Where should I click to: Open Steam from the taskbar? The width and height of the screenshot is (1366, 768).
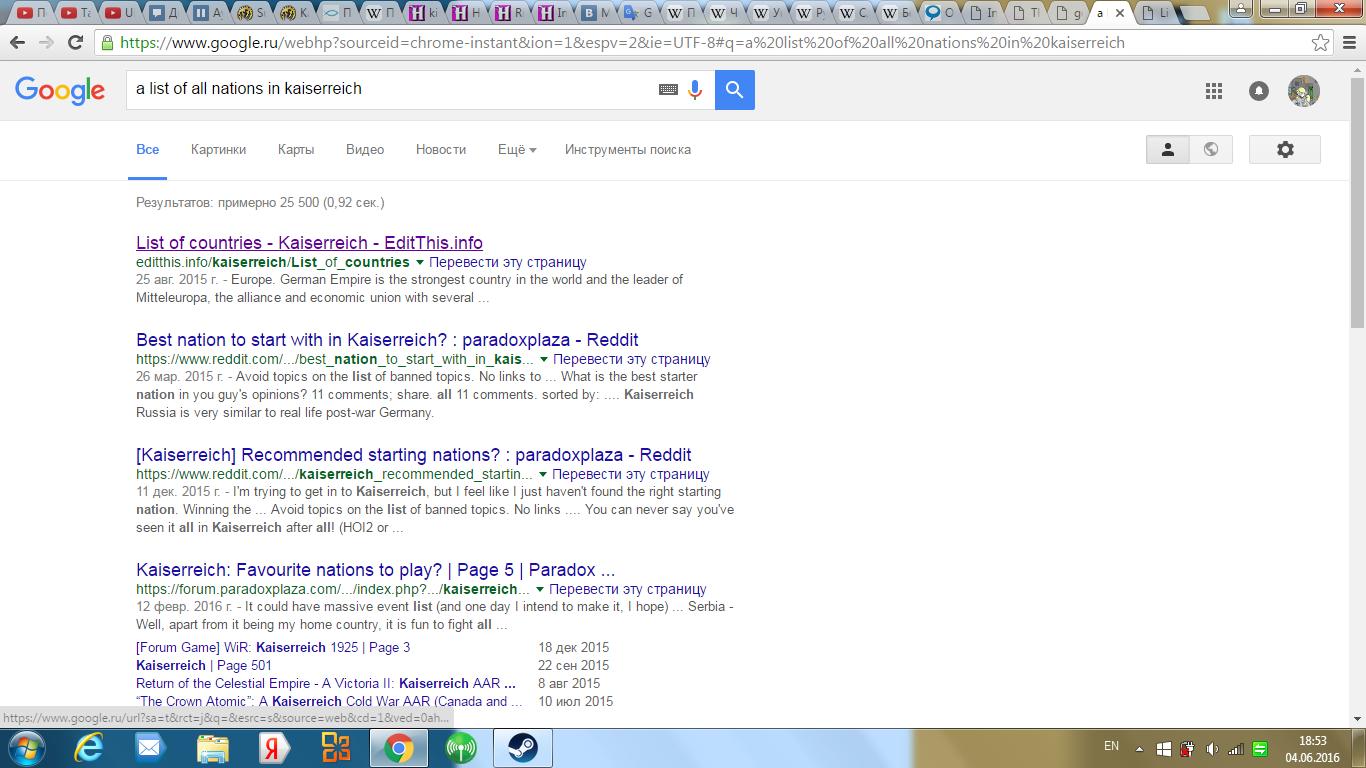pyautogui.click(x=521, y=748)
